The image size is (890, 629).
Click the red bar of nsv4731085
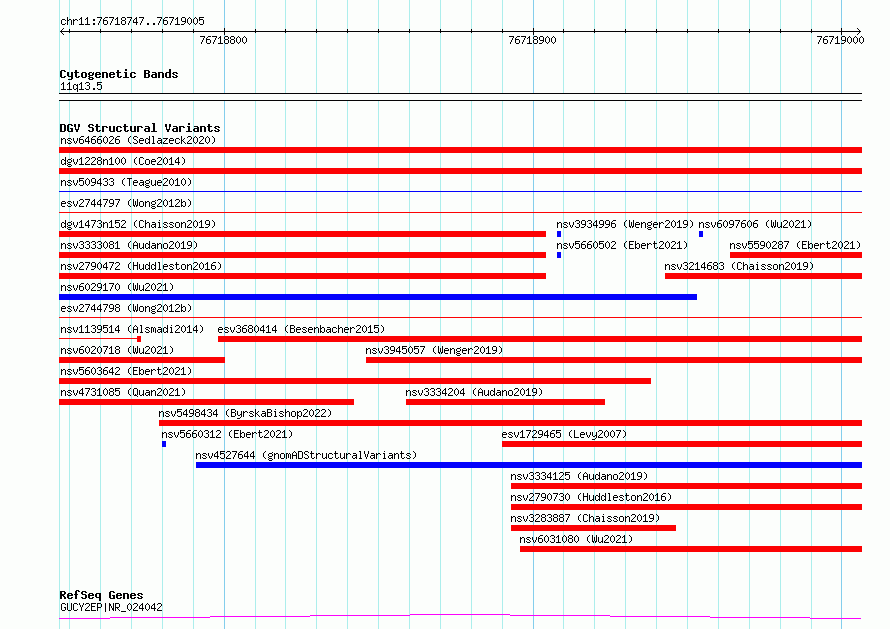[x=207, y=402]
